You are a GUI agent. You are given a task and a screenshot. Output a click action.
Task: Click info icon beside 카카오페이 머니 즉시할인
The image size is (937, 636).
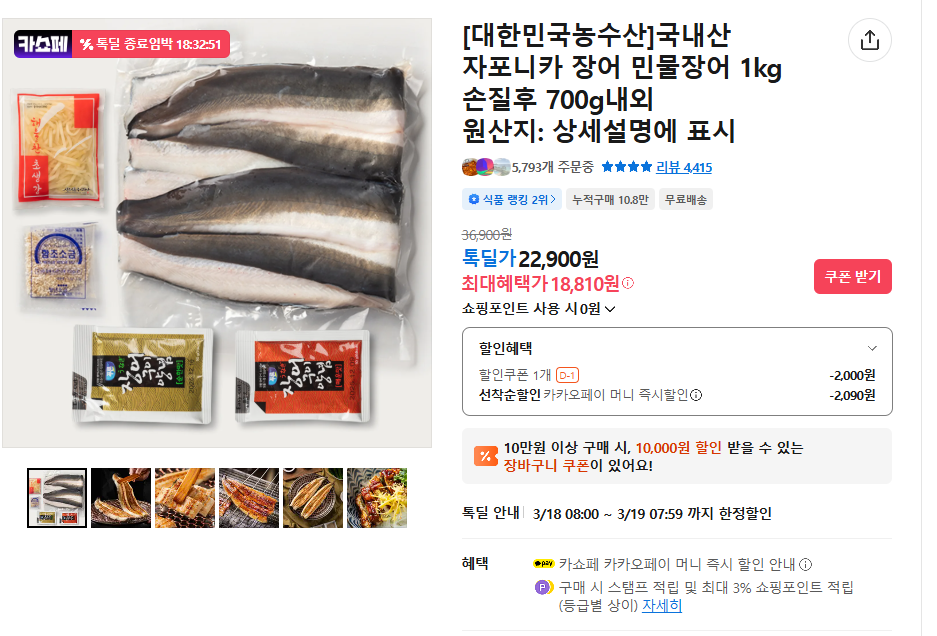coord(696,395)
